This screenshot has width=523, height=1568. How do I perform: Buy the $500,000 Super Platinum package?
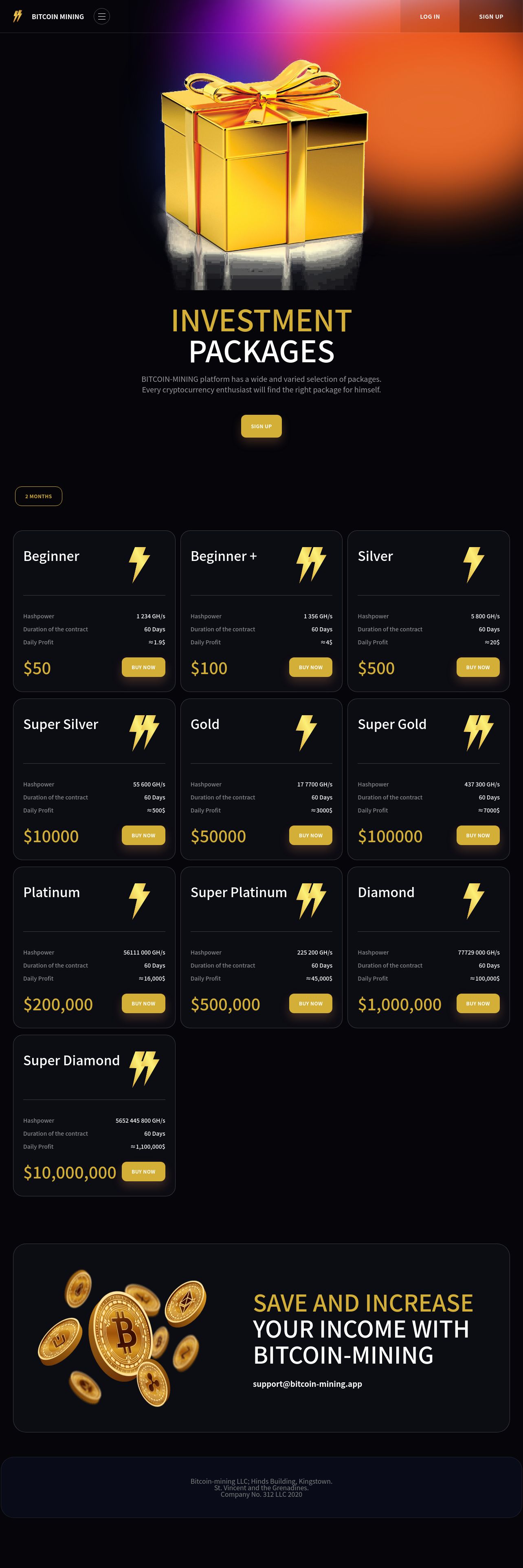tap(310, 1003)
